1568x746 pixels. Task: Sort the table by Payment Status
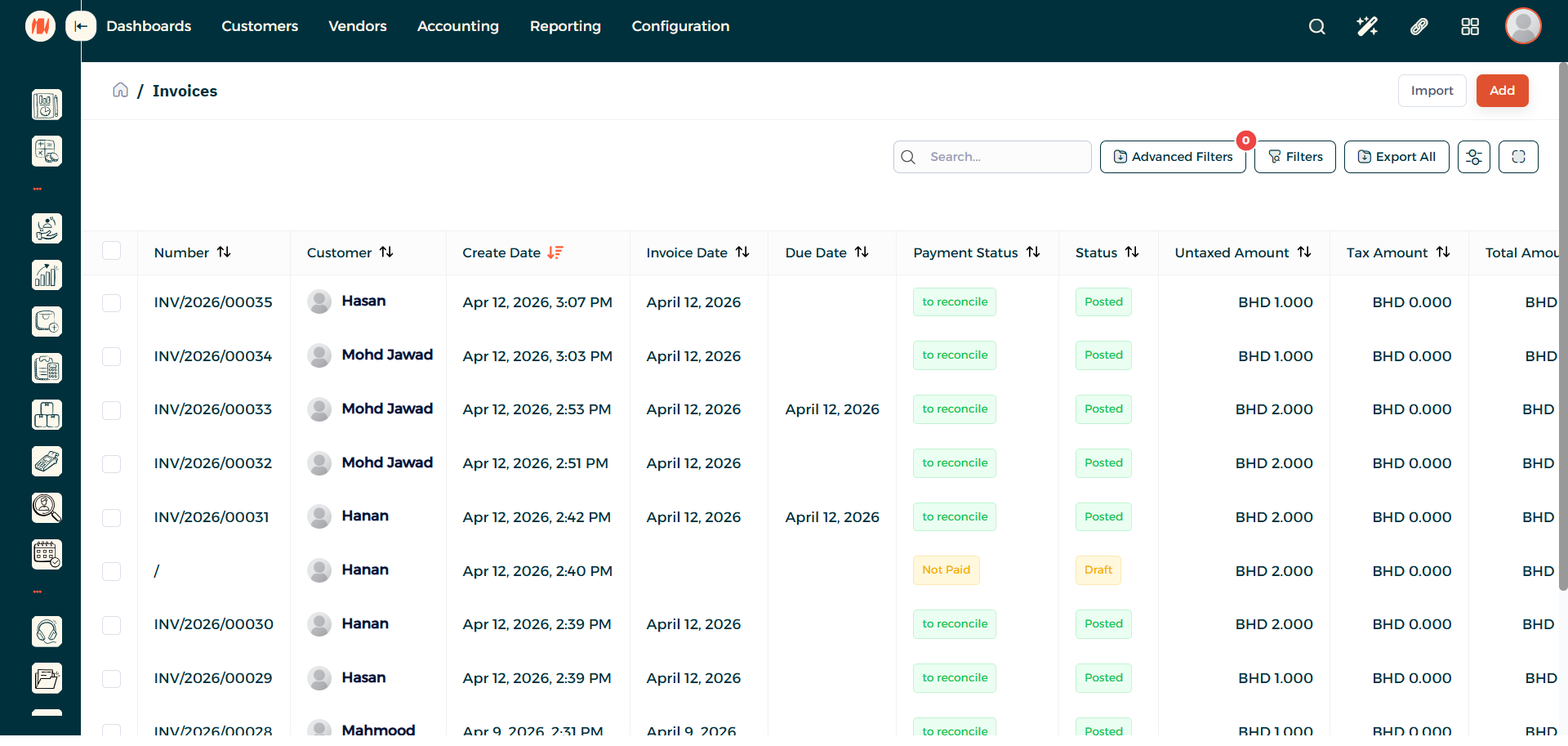click(x=1033, y=252)
